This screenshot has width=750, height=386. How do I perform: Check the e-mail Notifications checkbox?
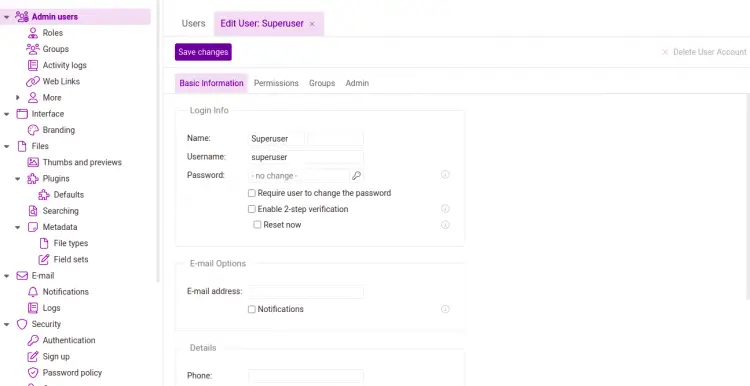pyautogui.click(x=252, y=309)
